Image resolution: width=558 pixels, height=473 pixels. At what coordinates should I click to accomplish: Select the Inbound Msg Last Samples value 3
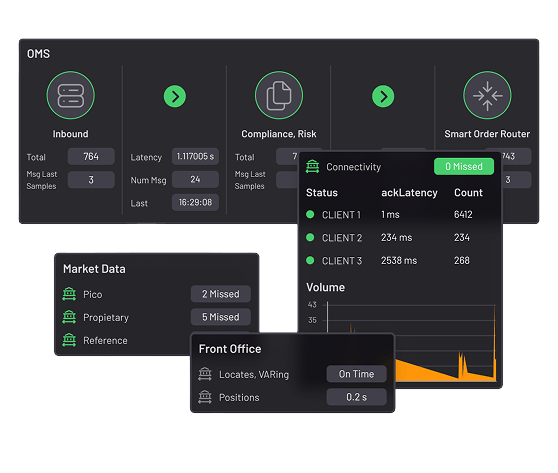click(x=91, y=180)
